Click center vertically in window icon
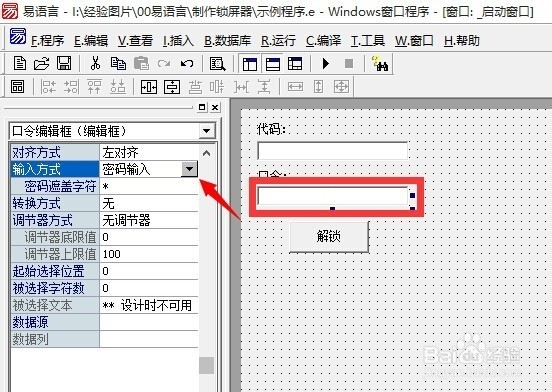This screenshot has width=552, height=392. coord(172,87)
